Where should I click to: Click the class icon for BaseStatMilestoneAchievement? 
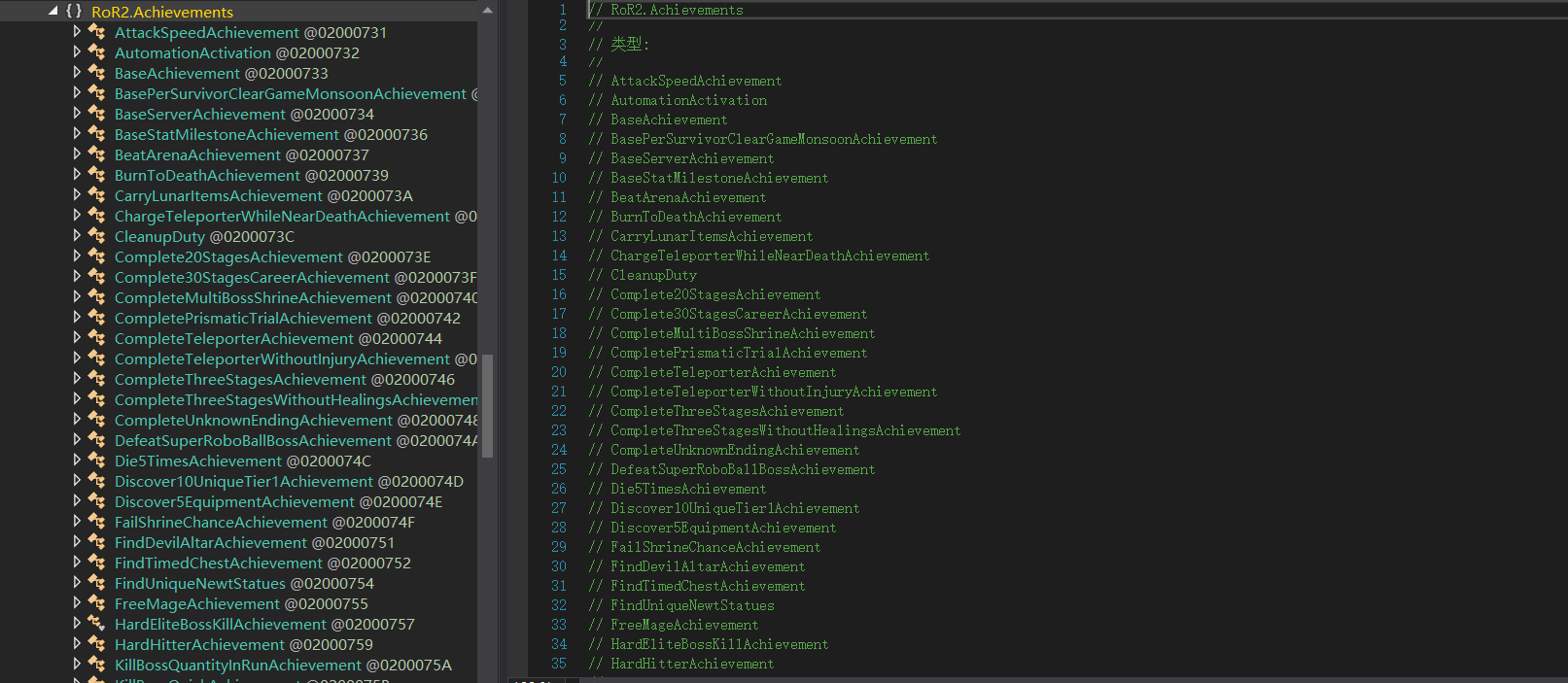point(96,134)
